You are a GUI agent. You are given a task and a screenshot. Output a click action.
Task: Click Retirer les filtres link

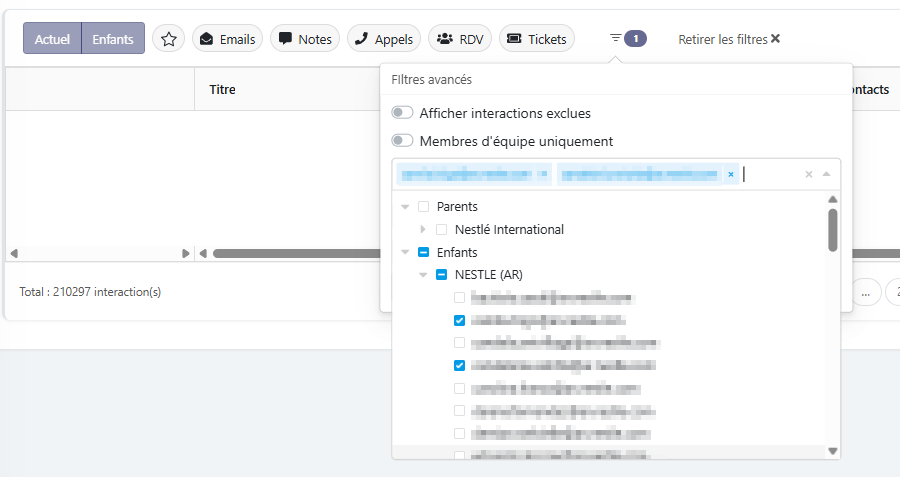click(729, 39)
